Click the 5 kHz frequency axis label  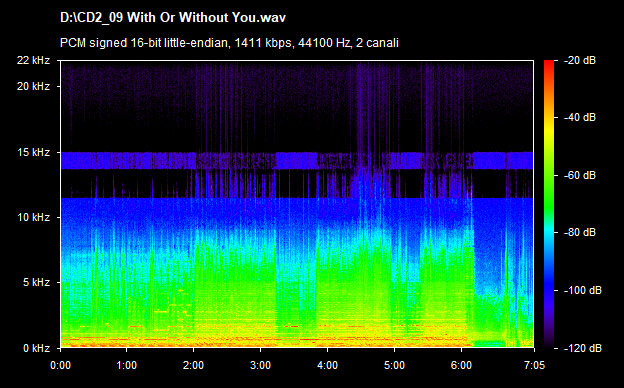36,283
